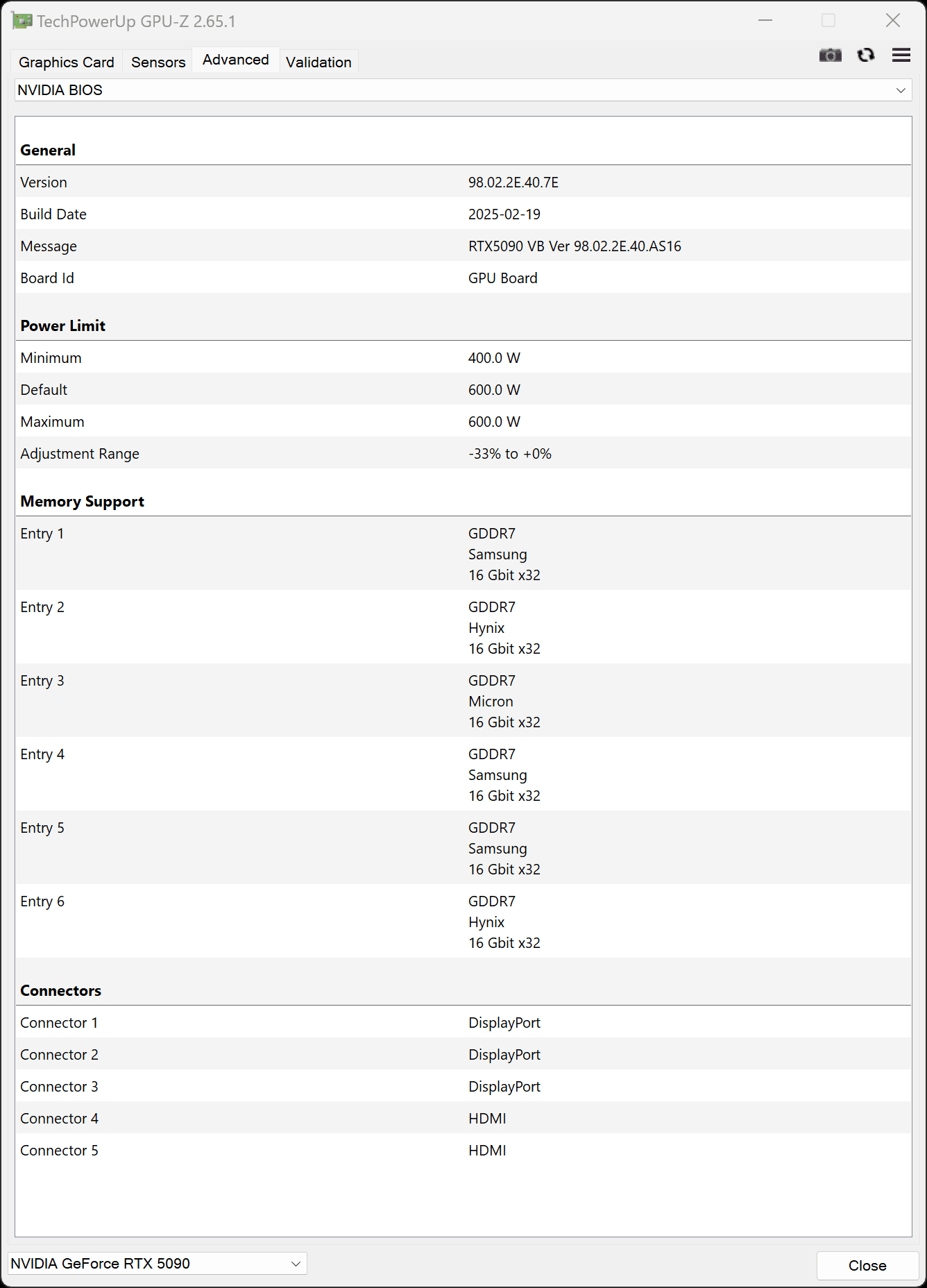Viewport: 927px width, 1288px height.
Task: Take a screenshot with the camera icon
Action: (x=830, y=56)
